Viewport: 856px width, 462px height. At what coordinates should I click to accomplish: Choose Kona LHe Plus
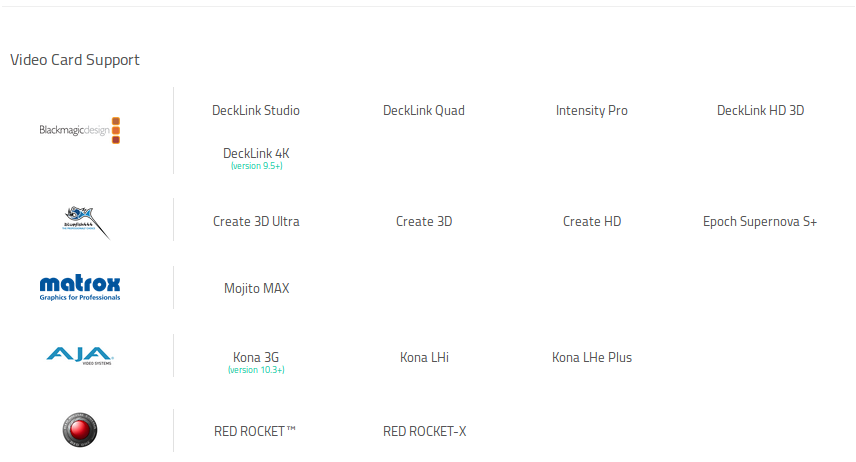pyautogui.click(x=592, y=357)
